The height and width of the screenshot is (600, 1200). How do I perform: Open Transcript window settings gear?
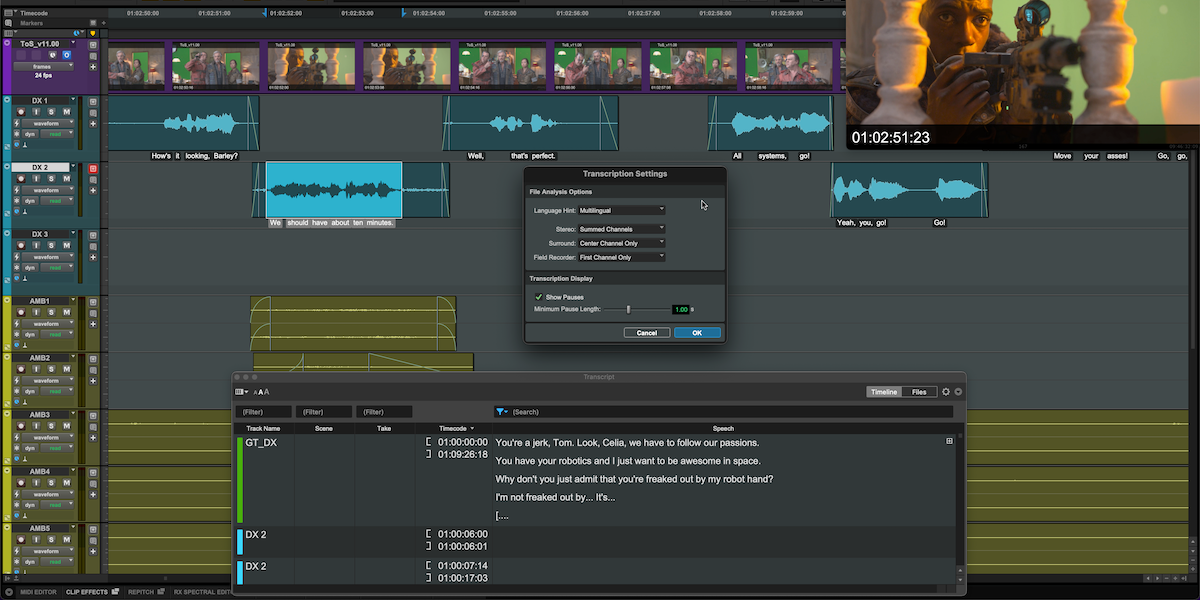click(946, 392)
